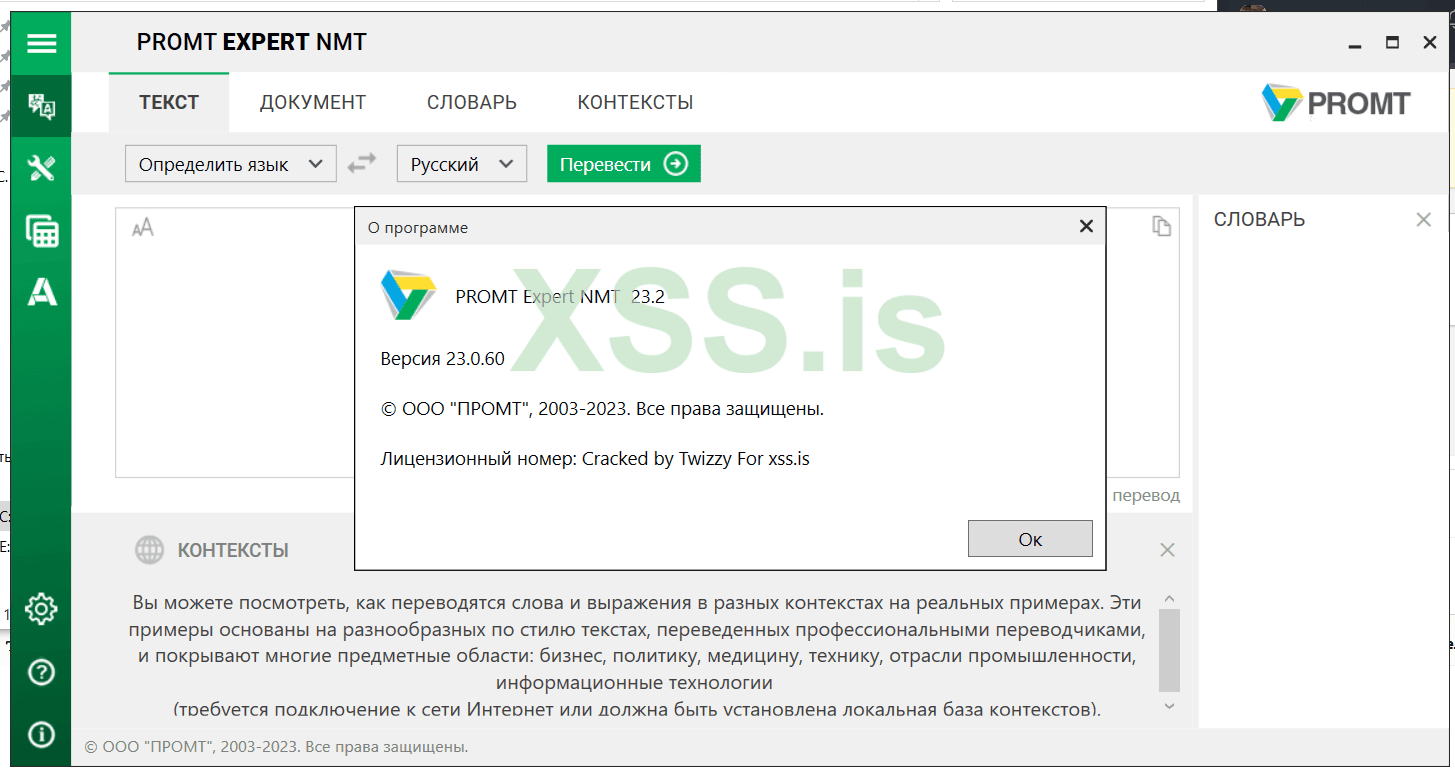Click the PROMT logo in the header
Screen dimensions: 1455x773
[1336, 103]
